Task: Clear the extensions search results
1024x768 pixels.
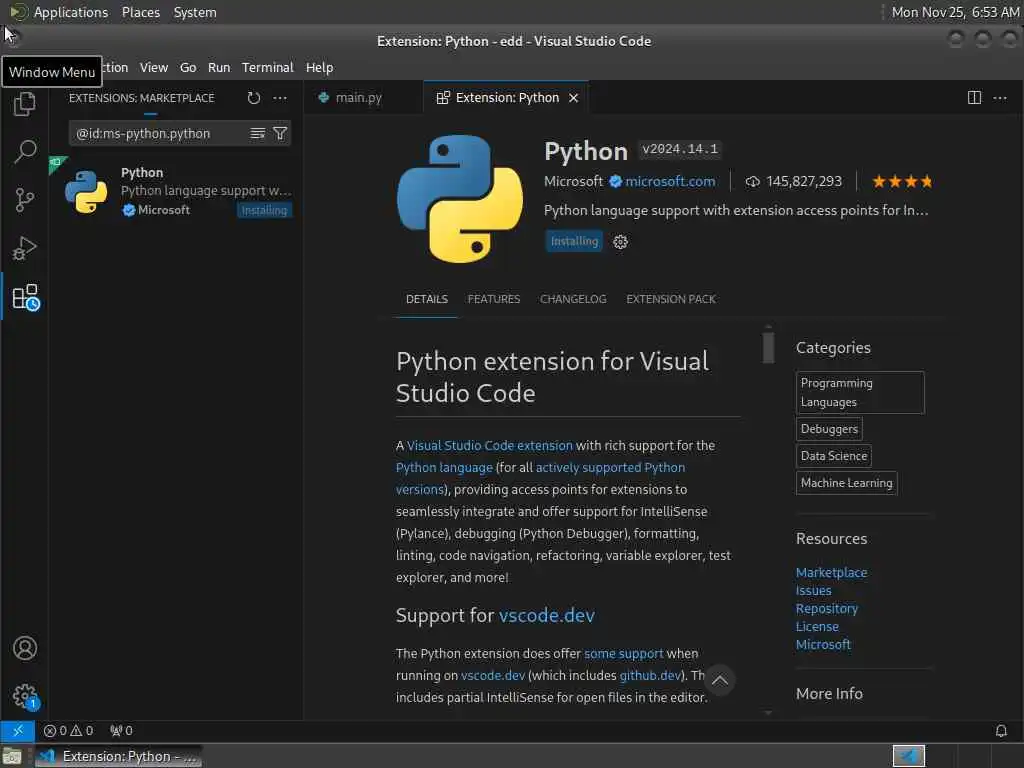Action: point(258,133)
